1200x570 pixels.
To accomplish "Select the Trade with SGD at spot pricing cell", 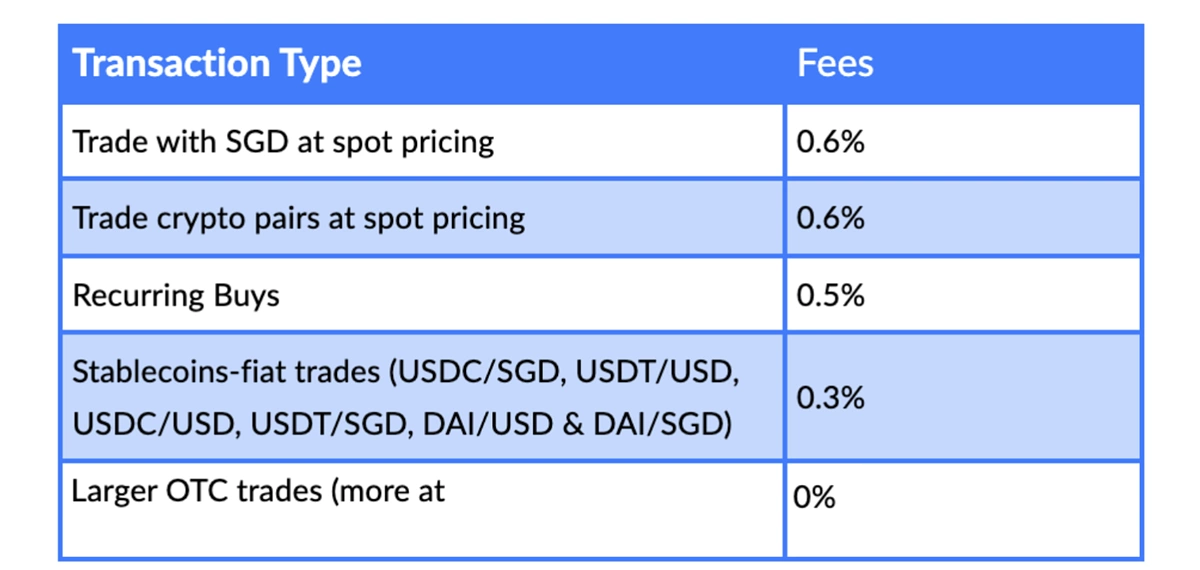I will click(x=422, y=141).
